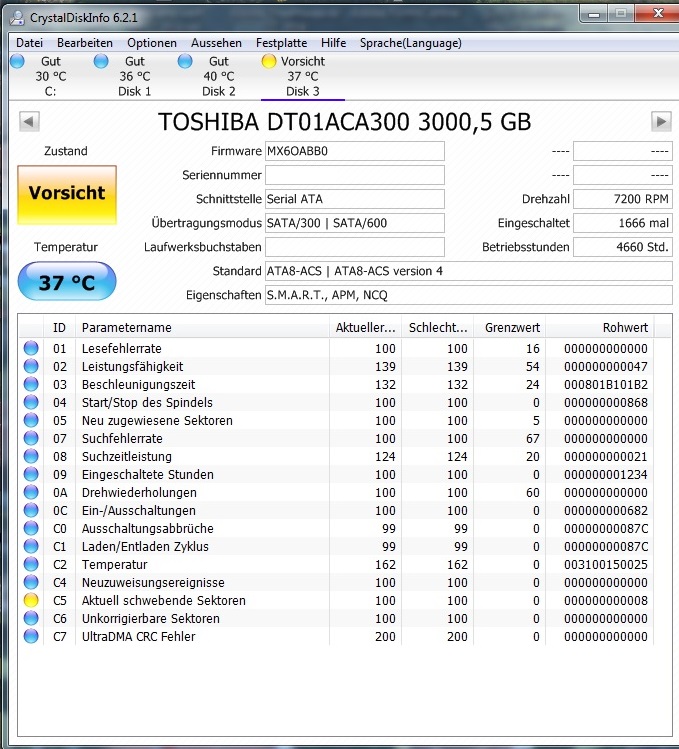This screenshot has width=679, height=749.
Task: Click status orb of Laden/Entladen Zyklus row
Action: pos(31,546)
